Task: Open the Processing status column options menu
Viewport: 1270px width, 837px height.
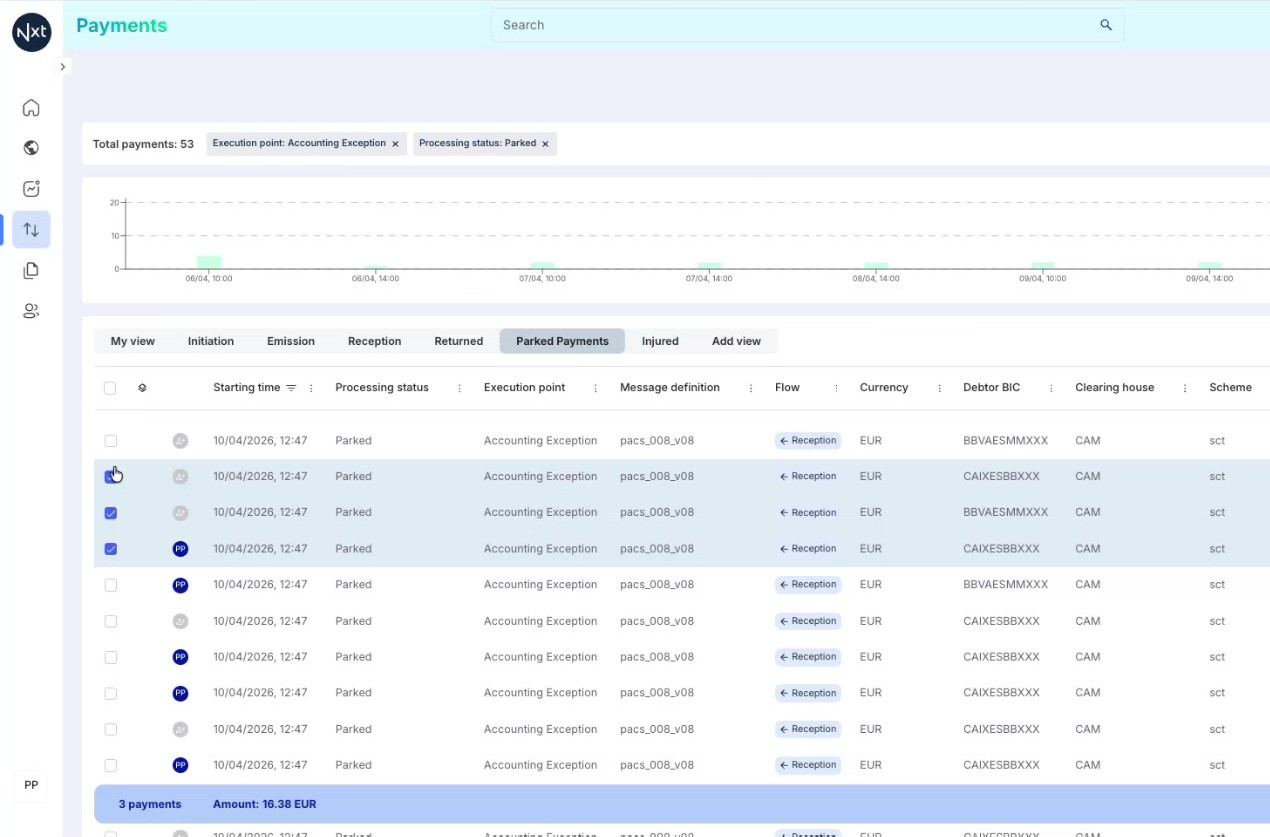Action: coord(460,388)
